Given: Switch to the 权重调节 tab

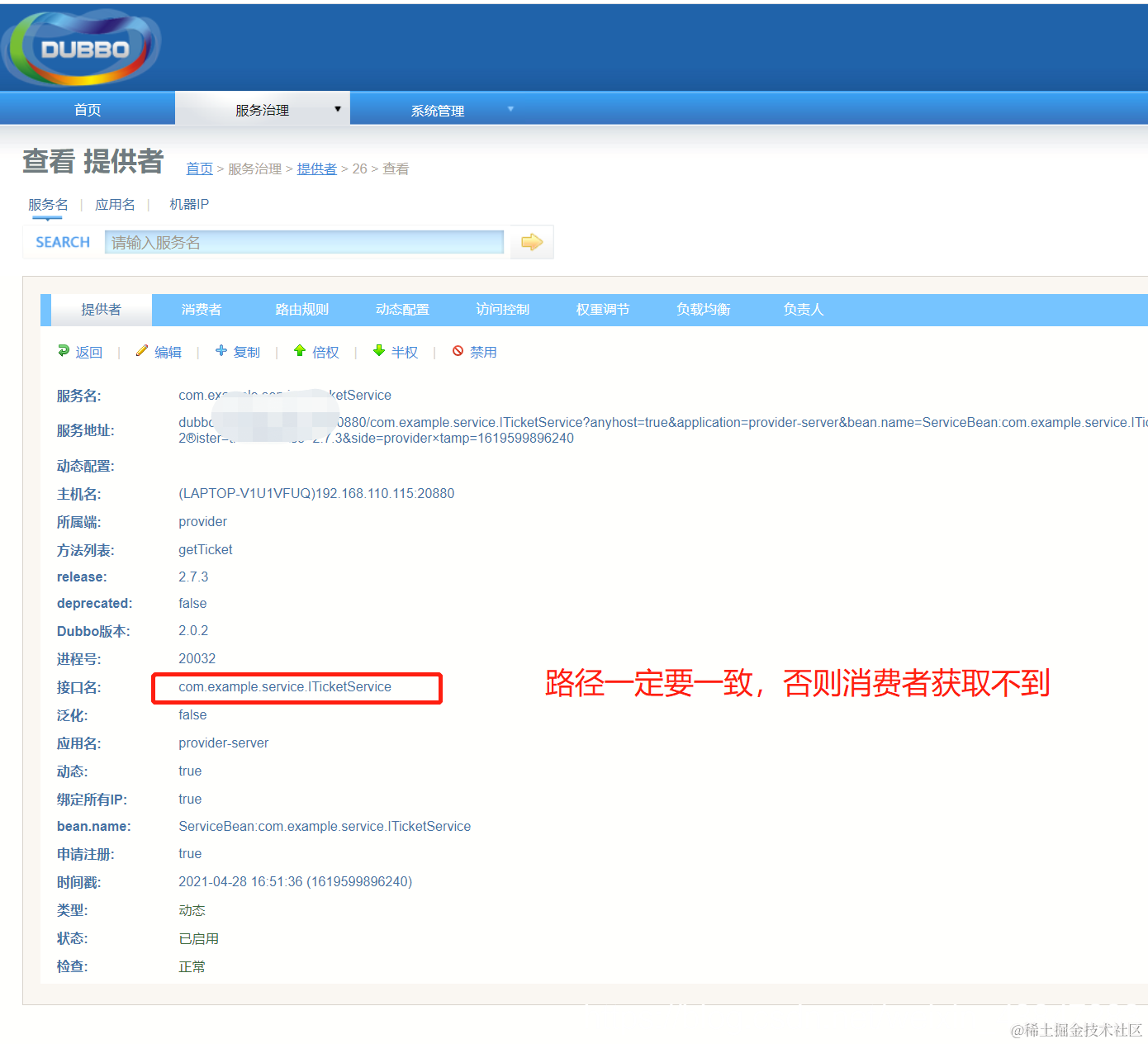Looking at the screenshot, I should [602, 310].
